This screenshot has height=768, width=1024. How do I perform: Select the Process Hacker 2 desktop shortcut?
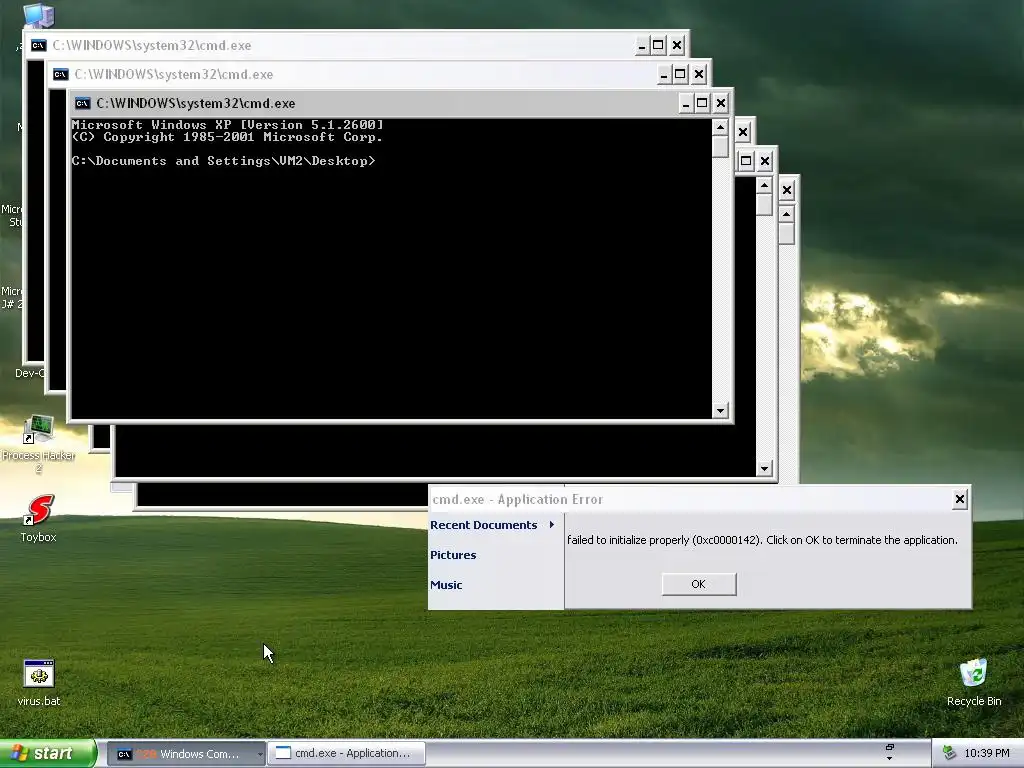[x=39, y=444]
